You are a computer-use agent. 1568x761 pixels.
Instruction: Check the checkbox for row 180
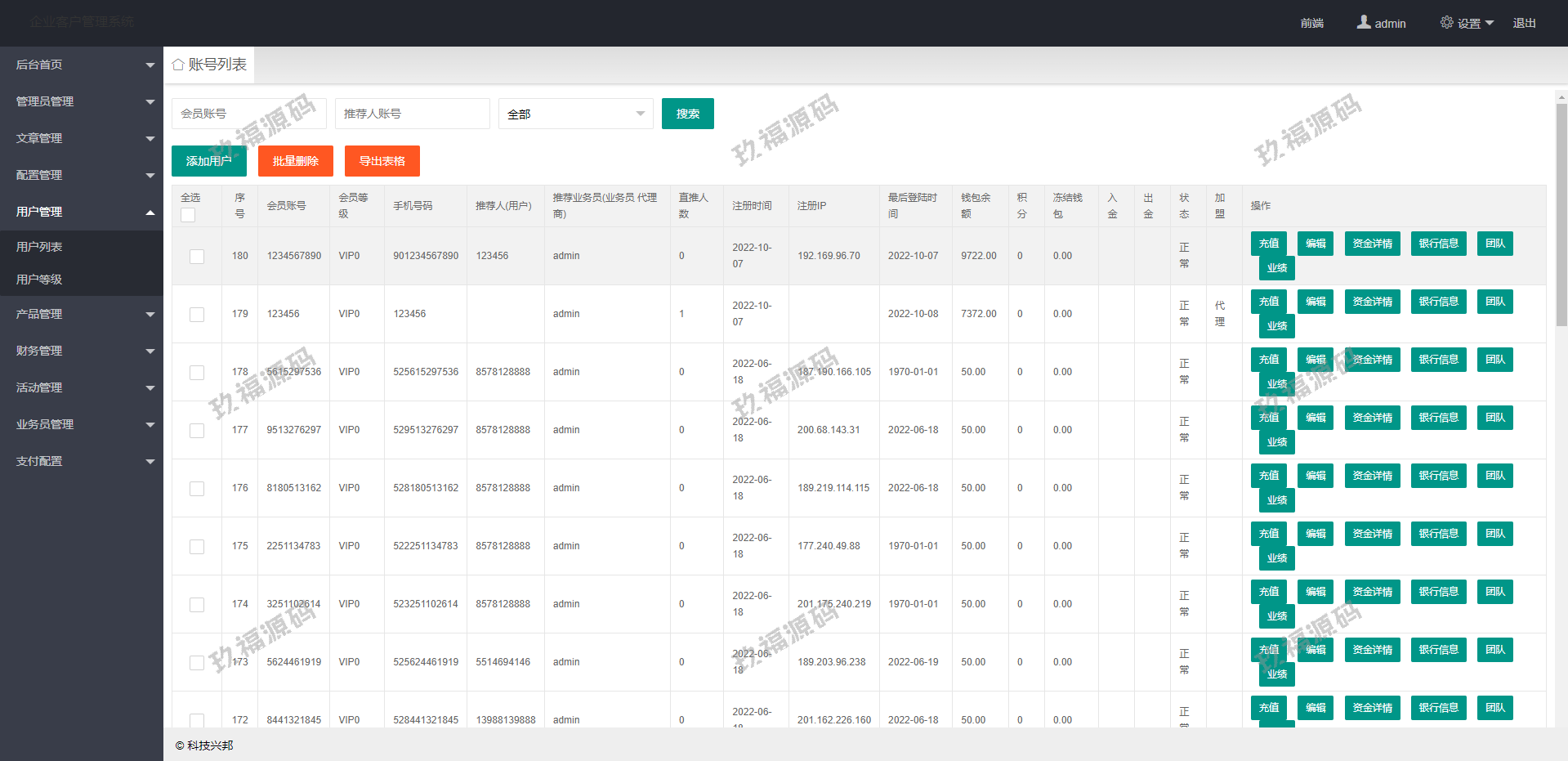[x=197, y=257]
